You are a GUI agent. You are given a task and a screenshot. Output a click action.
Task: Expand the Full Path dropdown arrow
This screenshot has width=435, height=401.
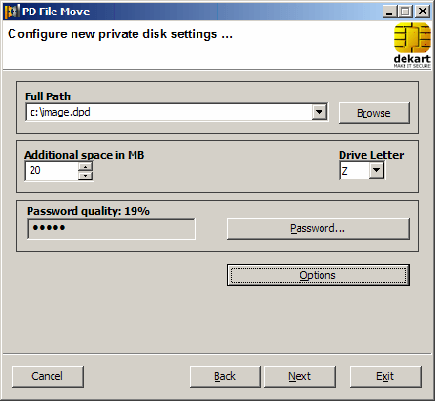319,112
